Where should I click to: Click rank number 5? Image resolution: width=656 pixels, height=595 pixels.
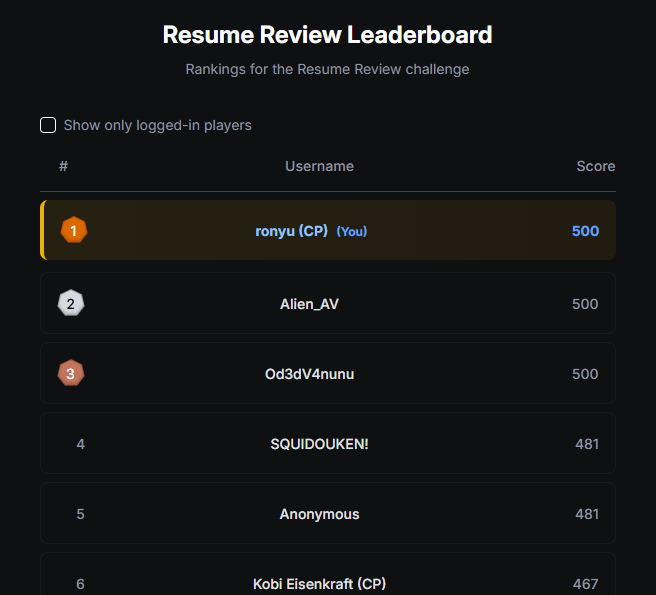[x=80, y=514]
